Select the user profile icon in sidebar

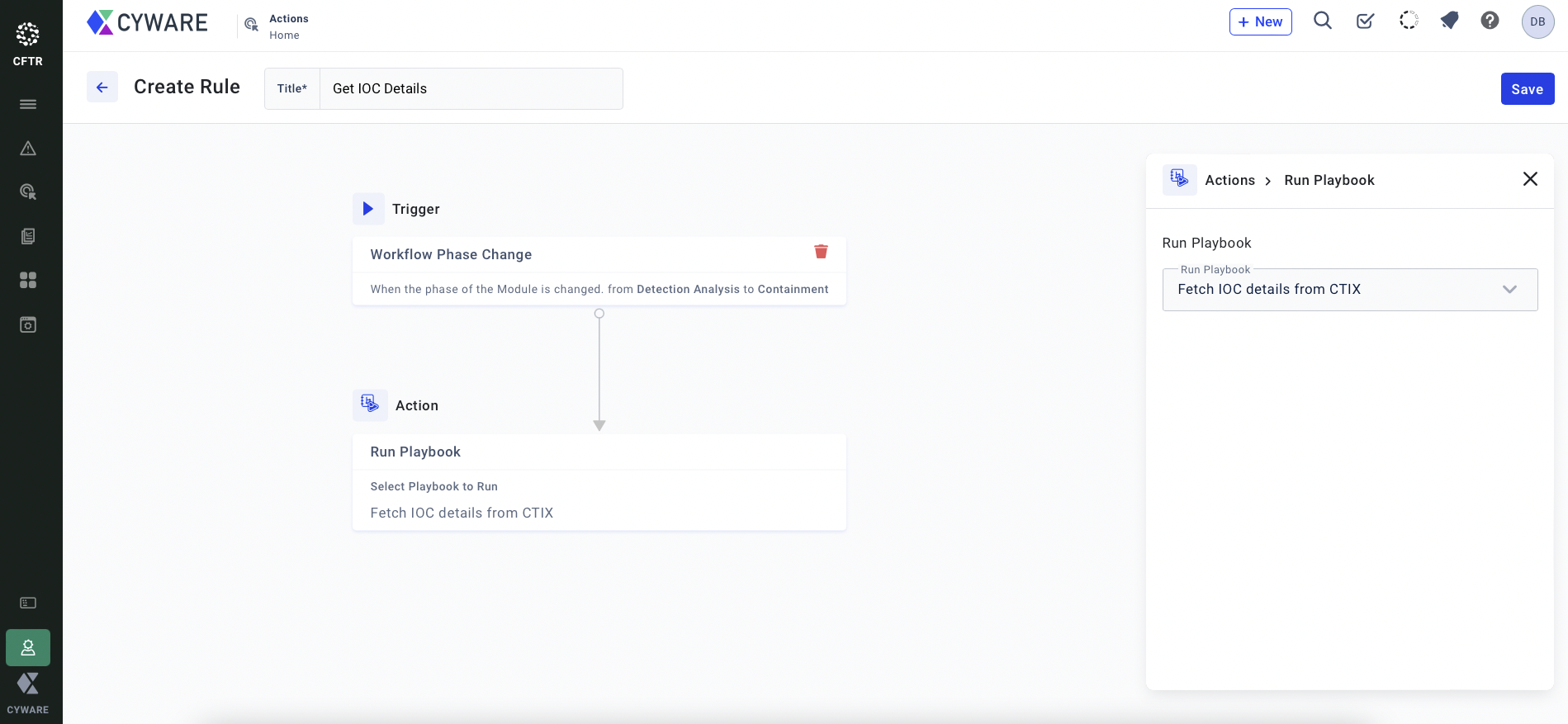click(28, 648)
